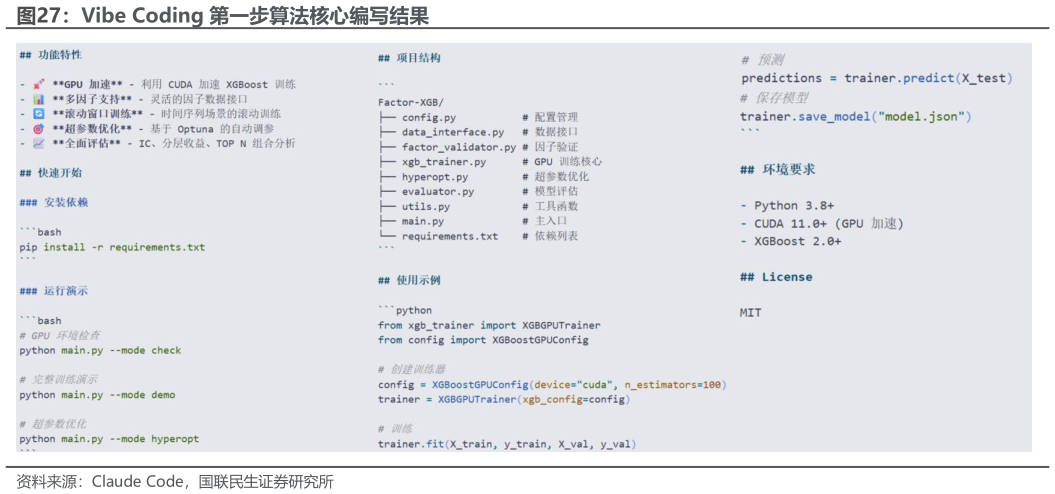The height and width of the screenshot is (494, 1055).
Task: Click the 'xgb_trainer.py' tree entry
Action: pyautogui.click(x=443, y=162)
